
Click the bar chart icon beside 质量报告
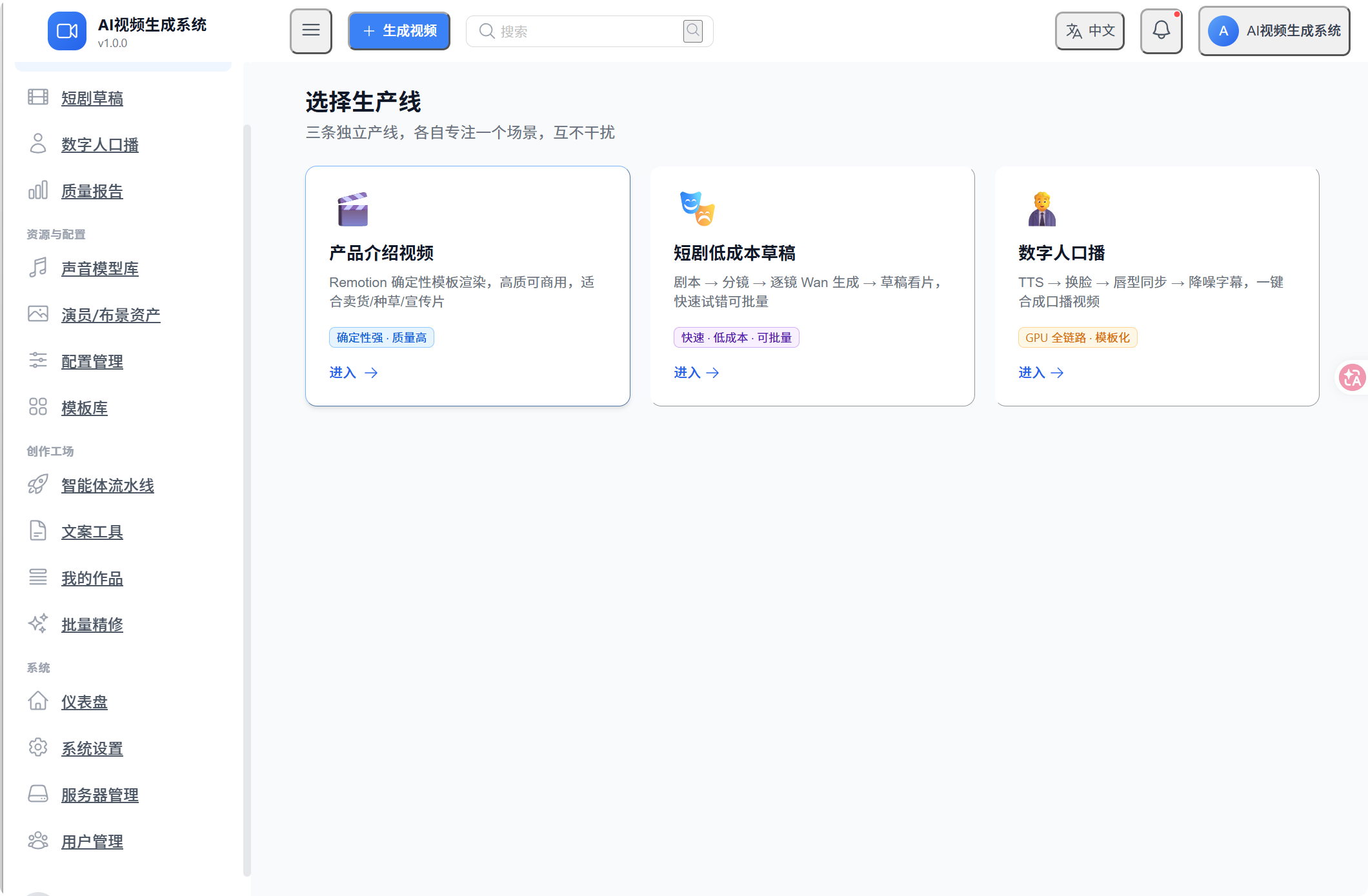pyautogui.click(x=38, y=190)
